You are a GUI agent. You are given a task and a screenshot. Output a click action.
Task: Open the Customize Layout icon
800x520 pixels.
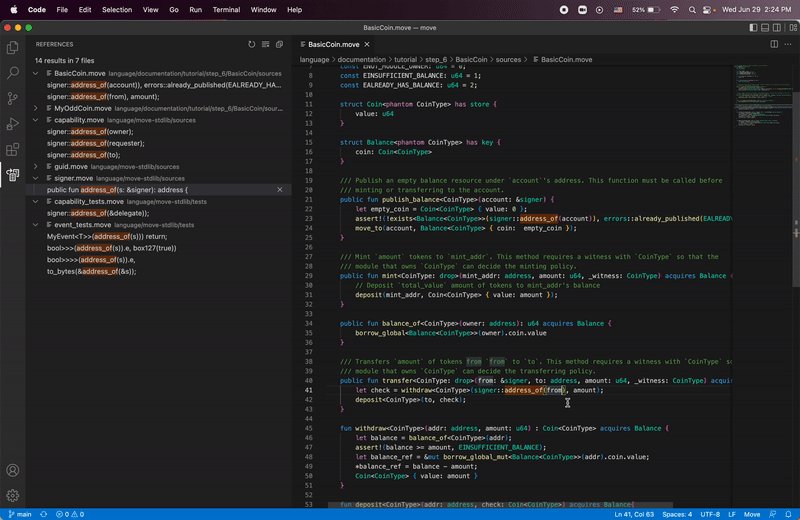tap(793, 28)
